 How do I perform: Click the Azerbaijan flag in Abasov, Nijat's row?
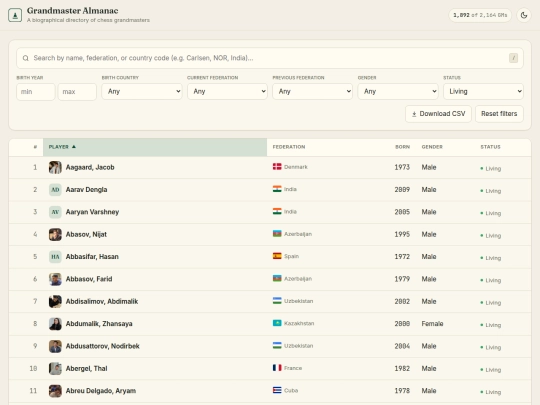277,234
